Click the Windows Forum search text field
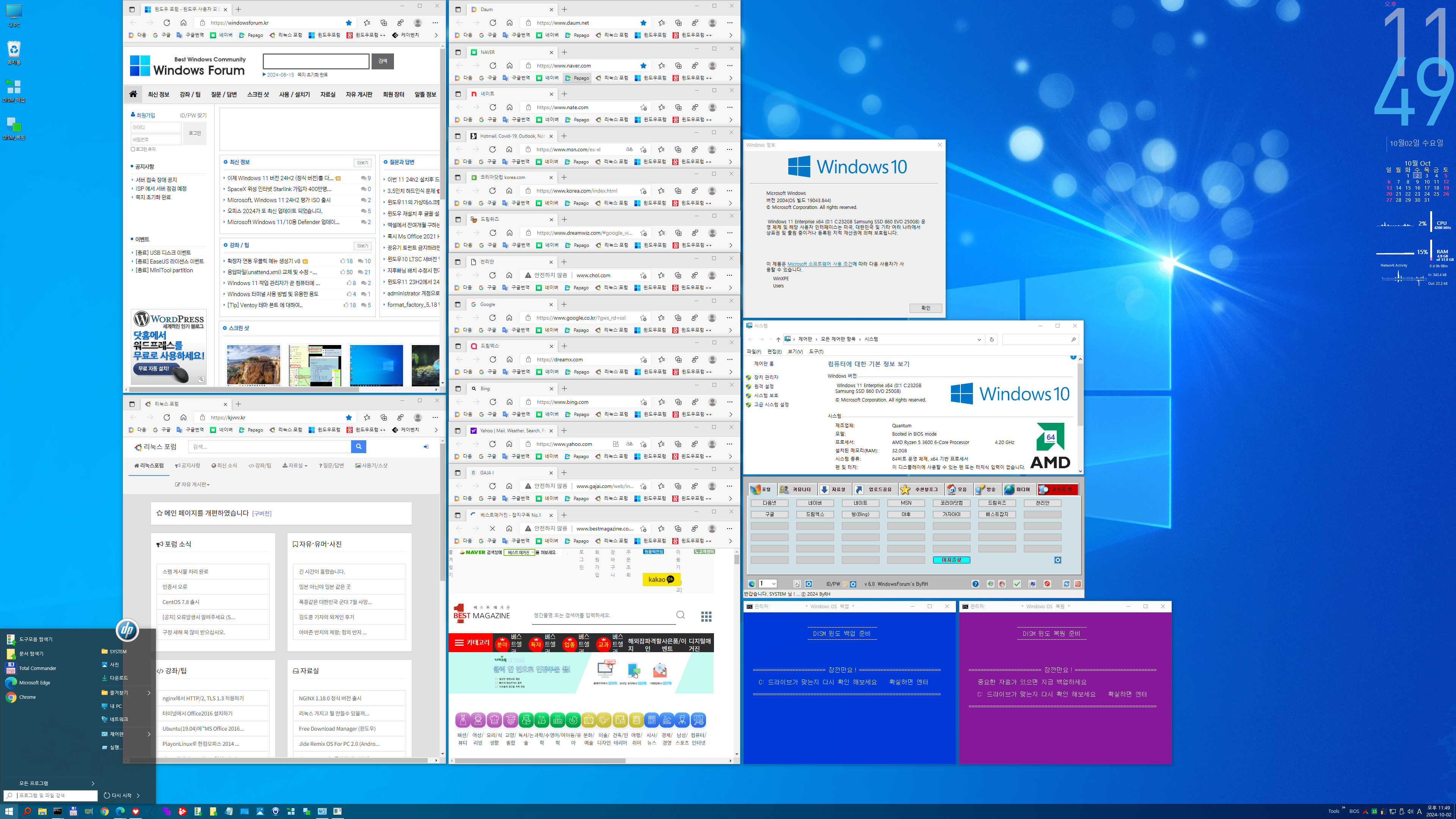Viewport: 1456px width, 819px height. (316, 61)
